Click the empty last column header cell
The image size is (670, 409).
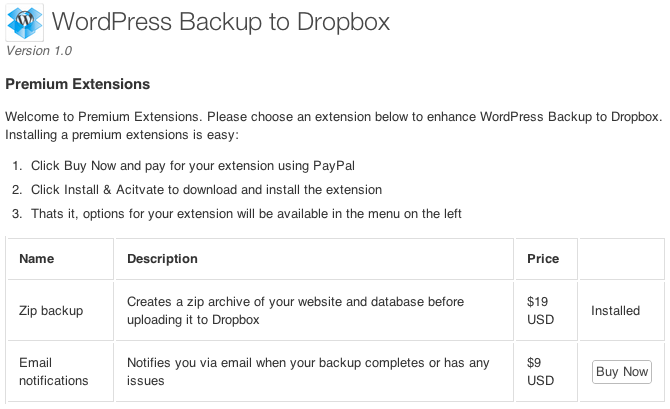pos(621,259)
